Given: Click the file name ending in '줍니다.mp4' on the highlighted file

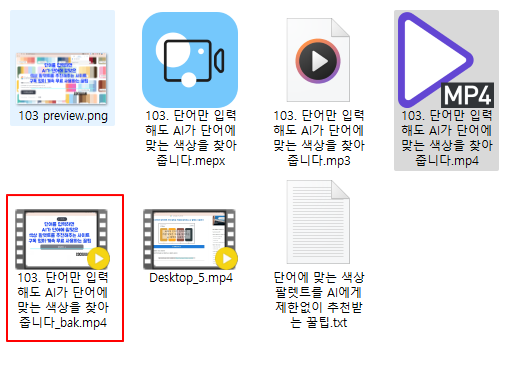Looking at the screenshot, I should (447, 138).
